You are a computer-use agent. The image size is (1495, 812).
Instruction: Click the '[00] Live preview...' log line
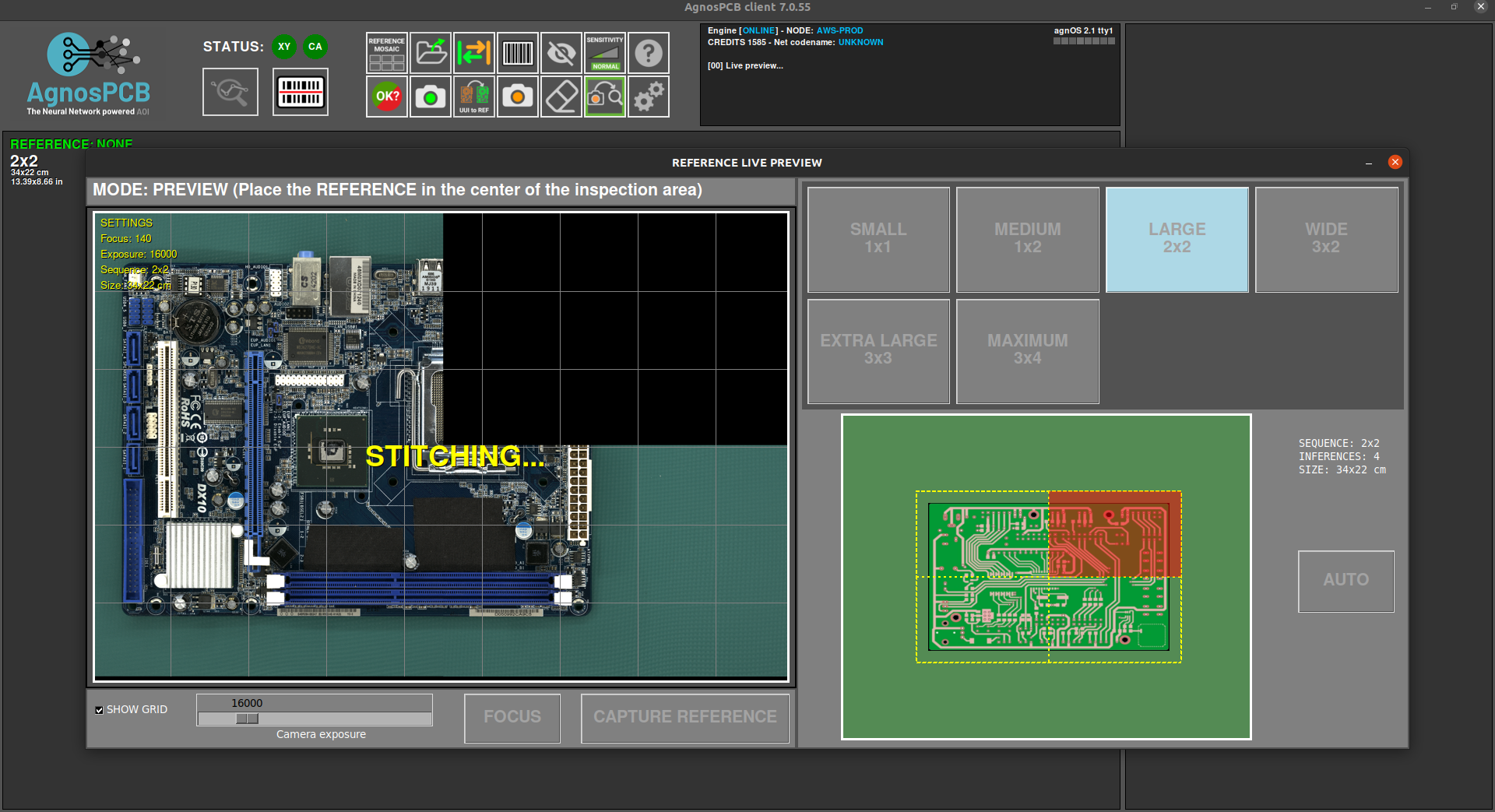(x=745, y=66)
